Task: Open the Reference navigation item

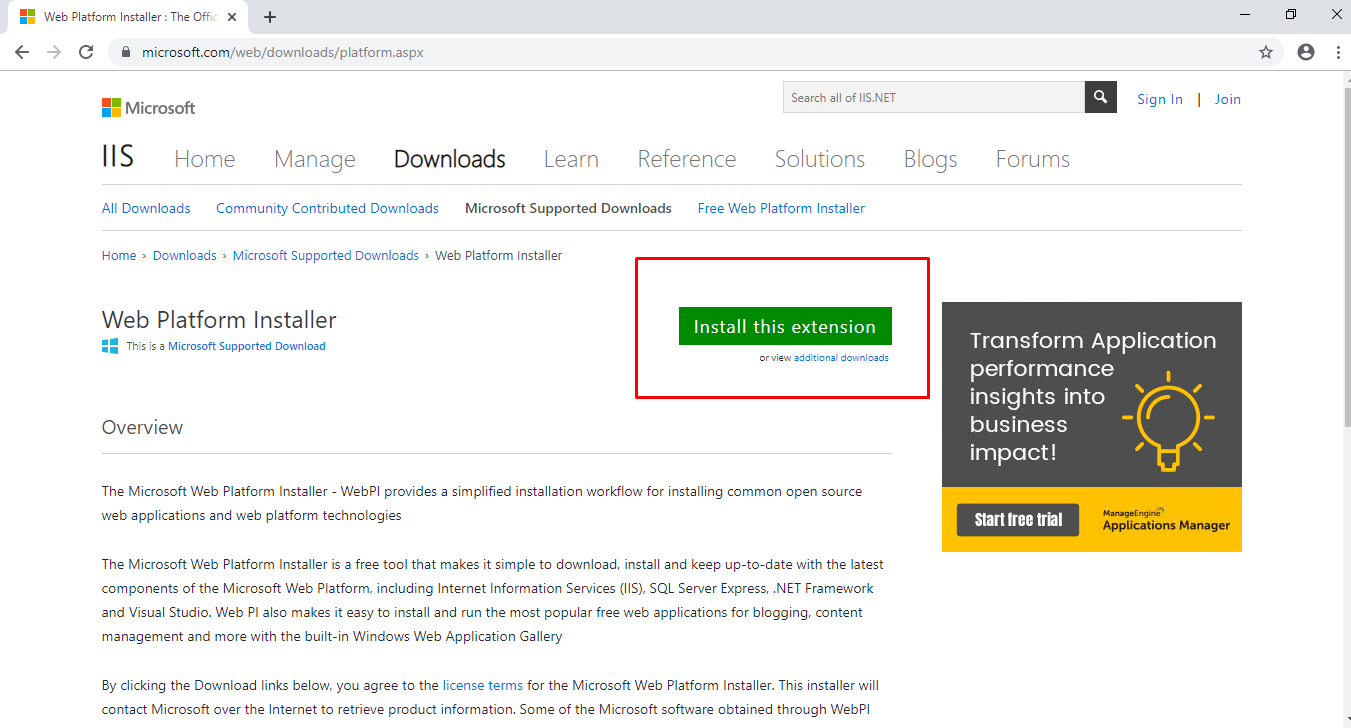Action: [x=687, y=159]
